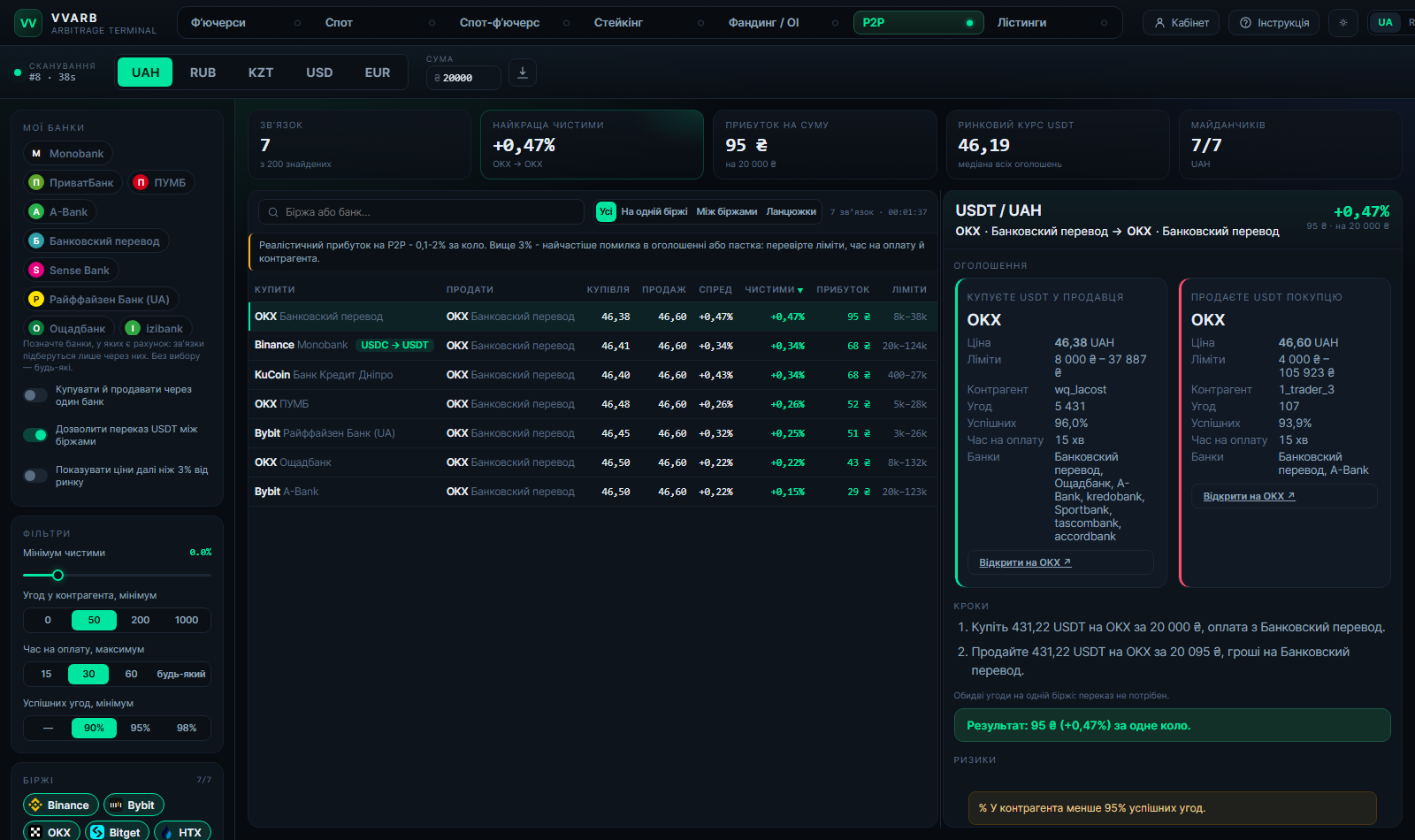Select the Bybit Райффайзен Банк (UA) row
The image size is (1415, 840).
[593, 433]
